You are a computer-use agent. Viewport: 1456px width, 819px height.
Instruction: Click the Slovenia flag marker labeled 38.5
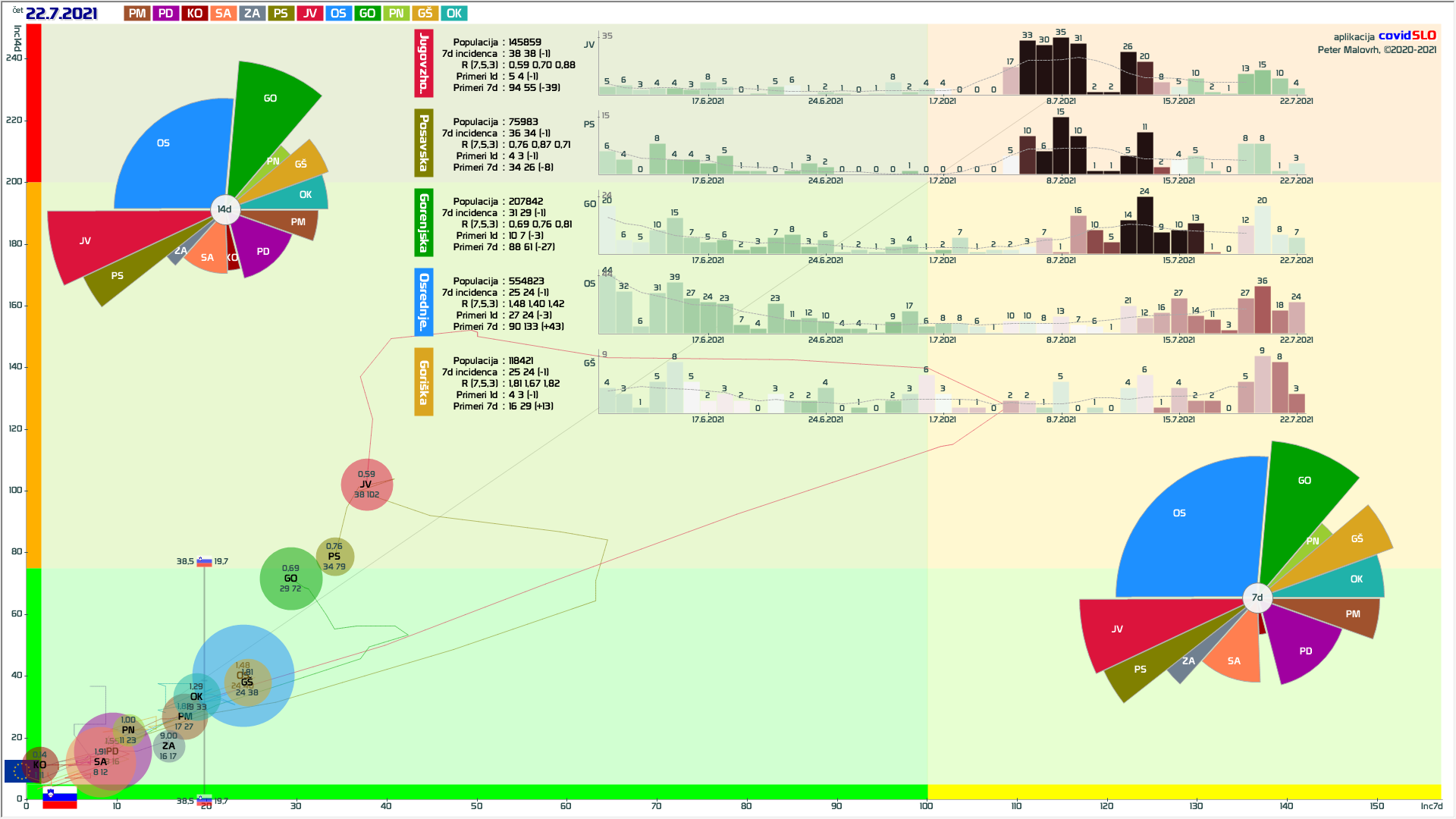(x=204, y=562)
